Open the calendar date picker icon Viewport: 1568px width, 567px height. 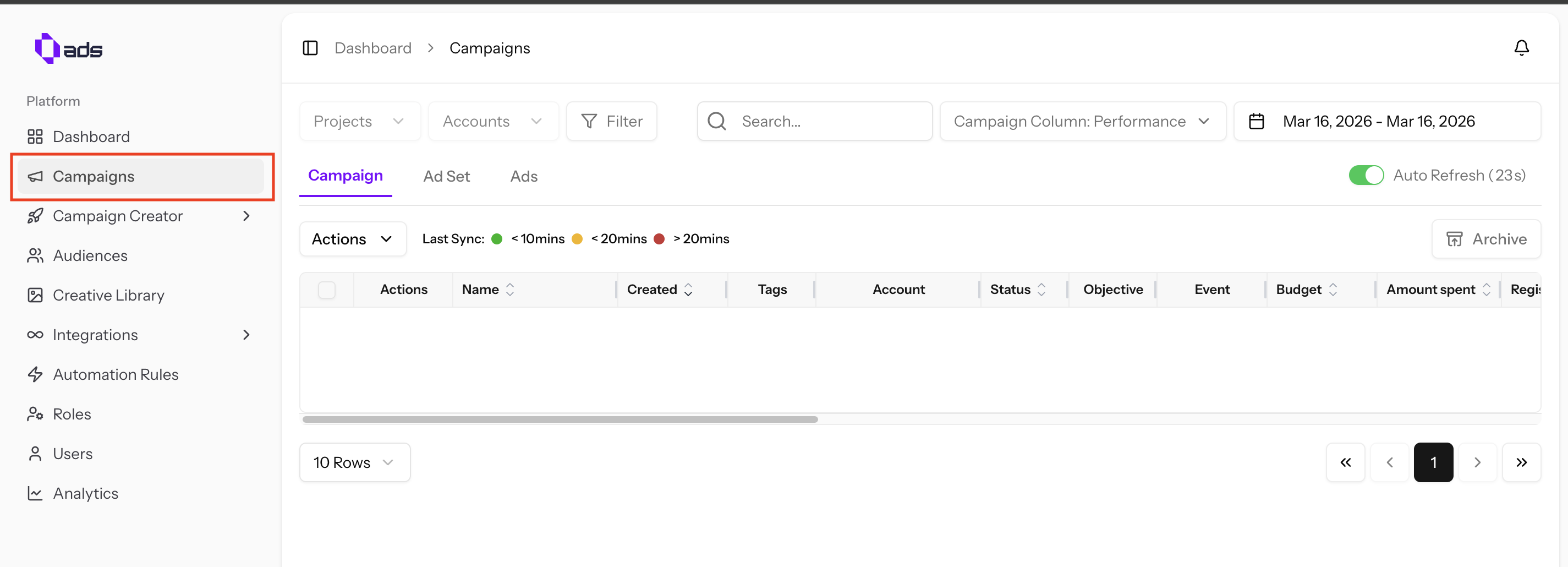pyautogui.click(x=1257, y=121)
